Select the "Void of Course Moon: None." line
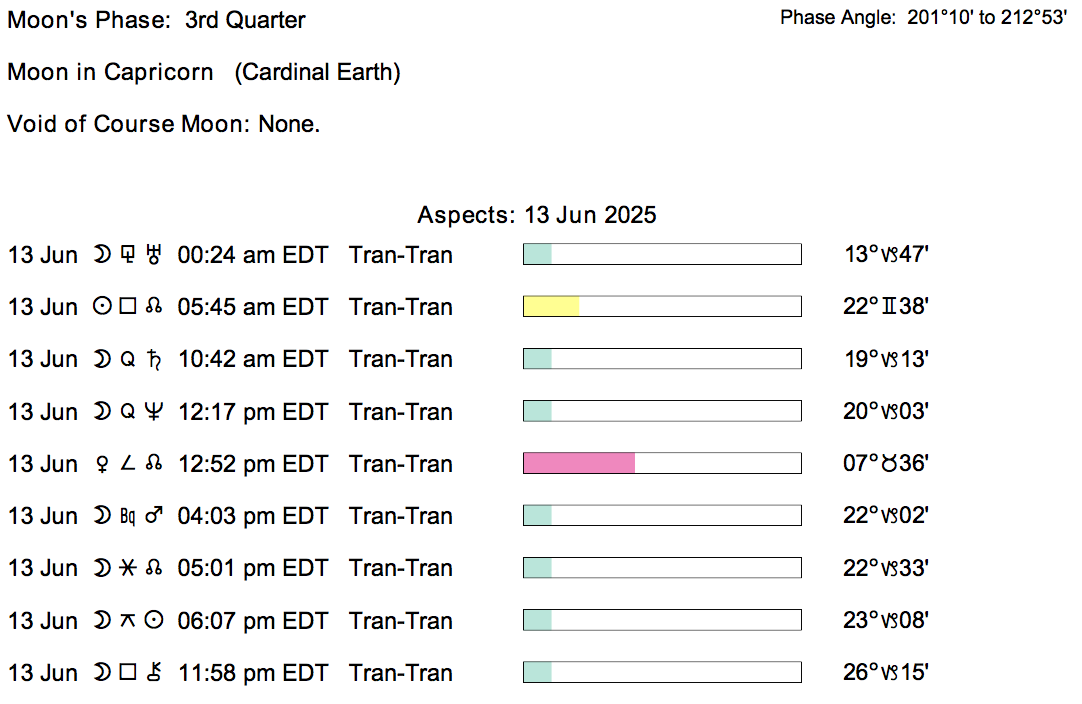This screenshot has width=1082, height=704. tap(163, 125)
